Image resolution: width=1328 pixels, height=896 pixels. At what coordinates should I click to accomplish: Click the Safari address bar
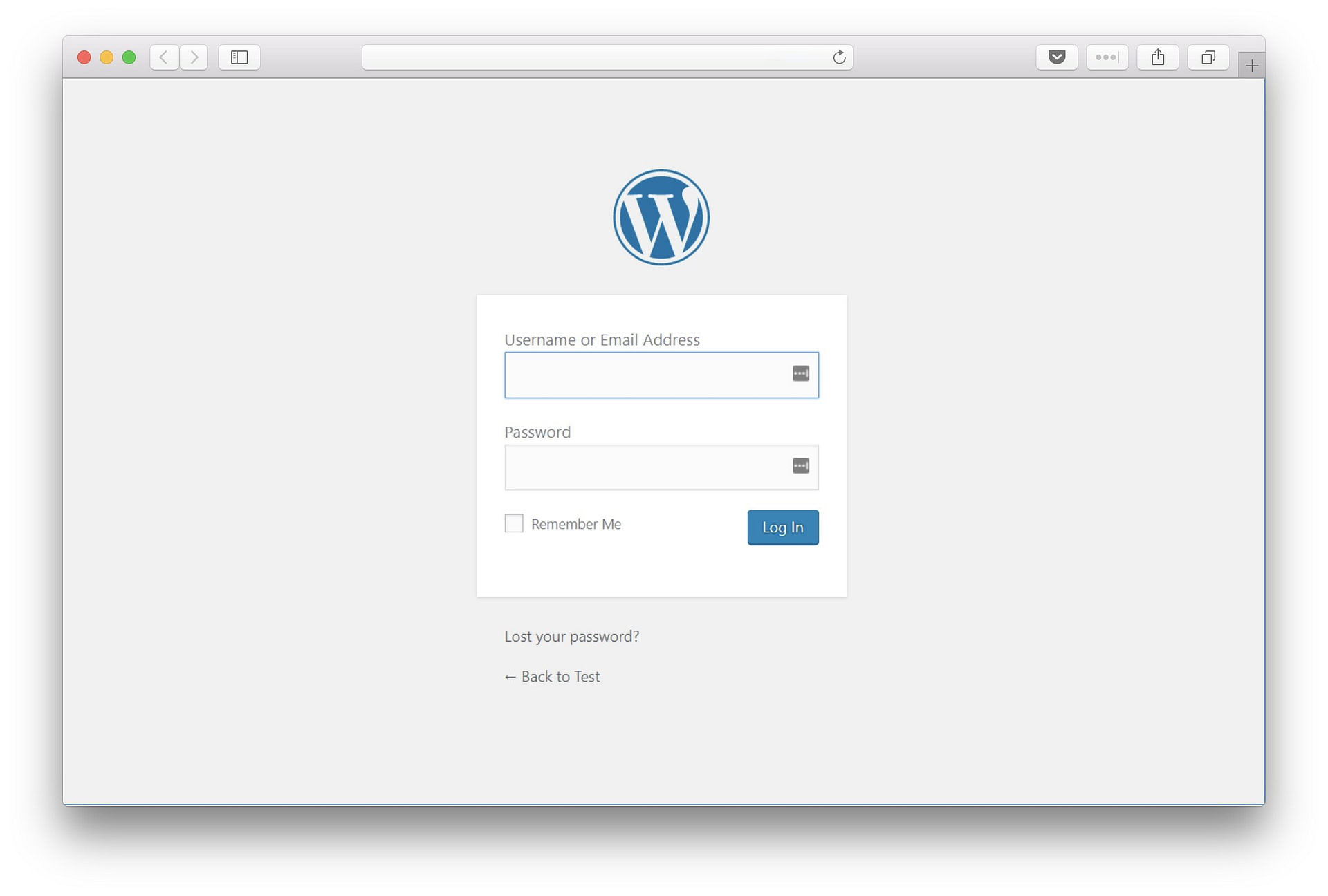point(607,57)
